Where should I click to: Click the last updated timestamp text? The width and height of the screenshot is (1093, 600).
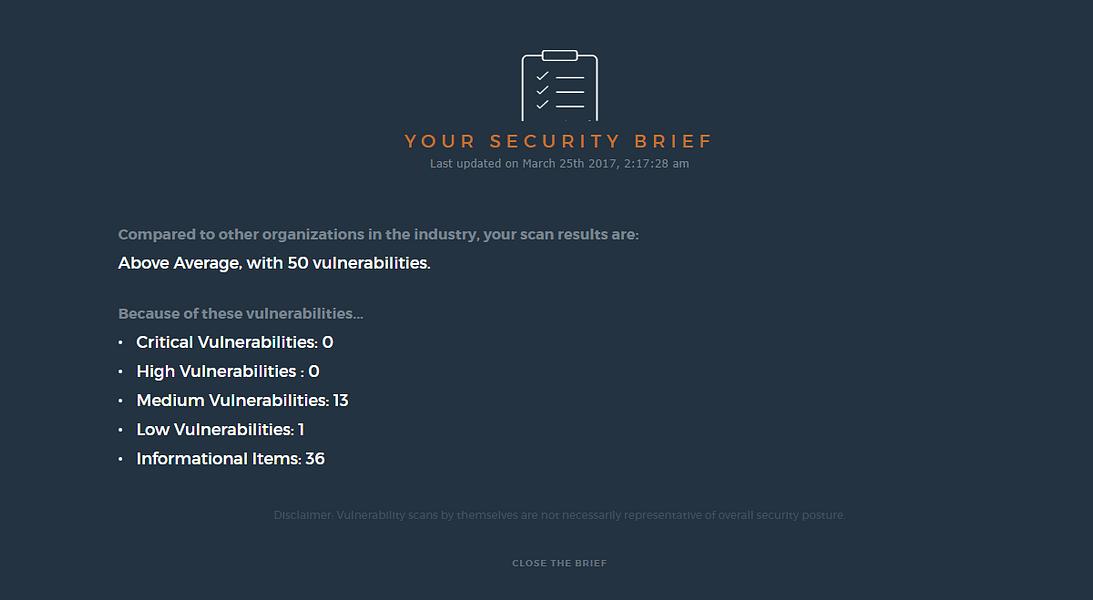click(560, 164)
